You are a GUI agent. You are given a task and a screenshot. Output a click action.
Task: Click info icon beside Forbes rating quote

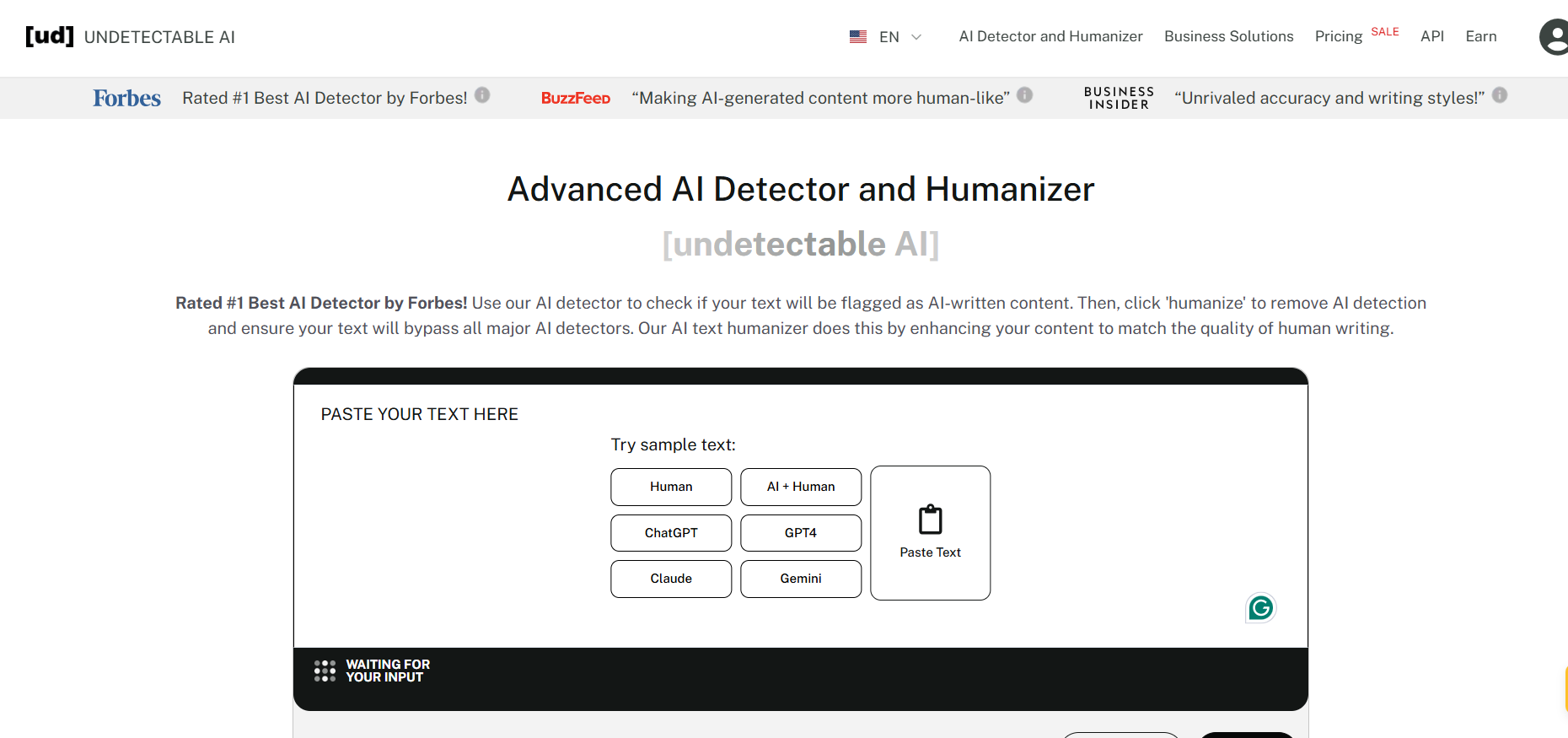(x=482, y=94)
